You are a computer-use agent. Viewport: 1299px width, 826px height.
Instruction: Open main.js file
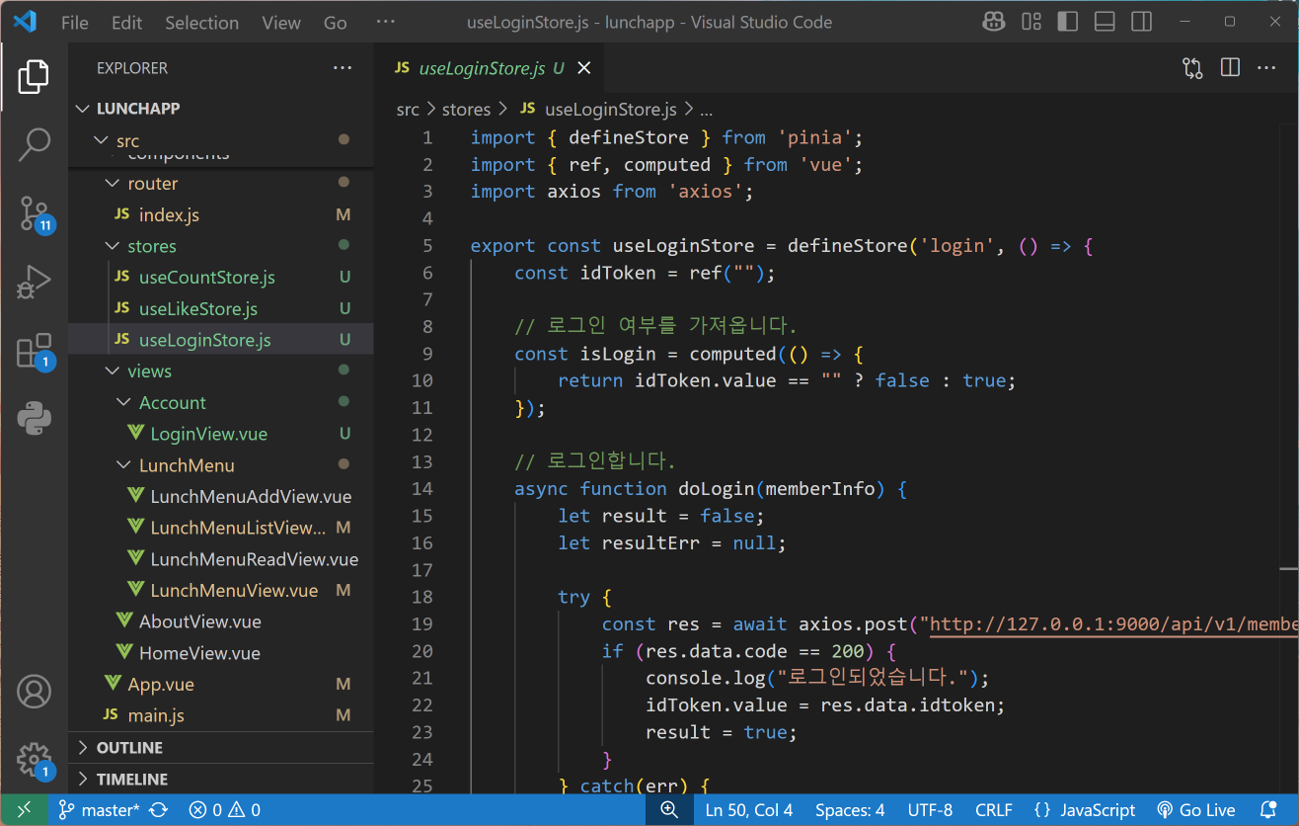[221, 715]
